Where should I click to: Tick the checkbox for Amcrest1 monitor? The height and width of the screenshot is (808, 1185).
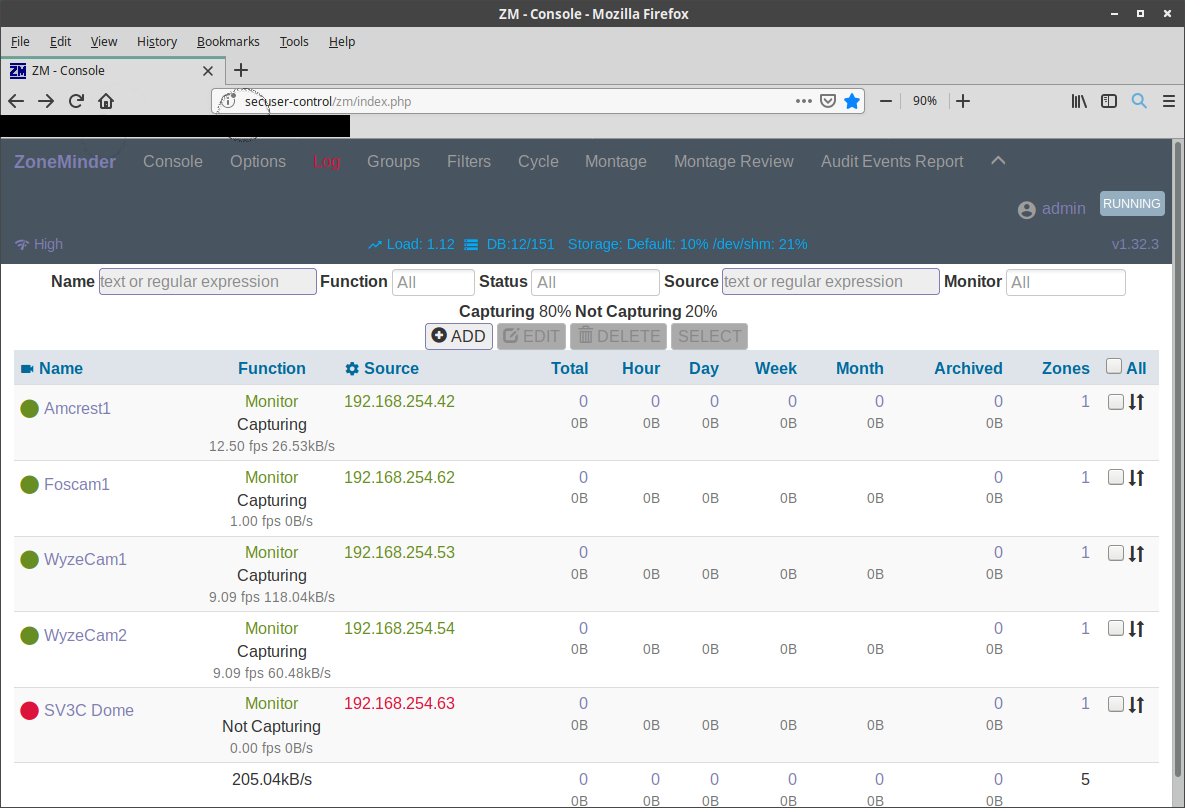[1115, 401]
